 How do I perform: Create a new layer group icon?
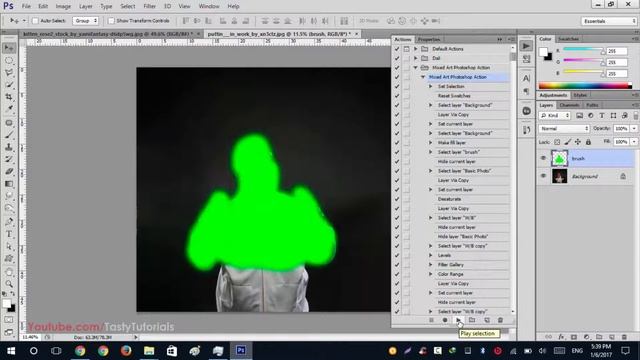point(599,337)
